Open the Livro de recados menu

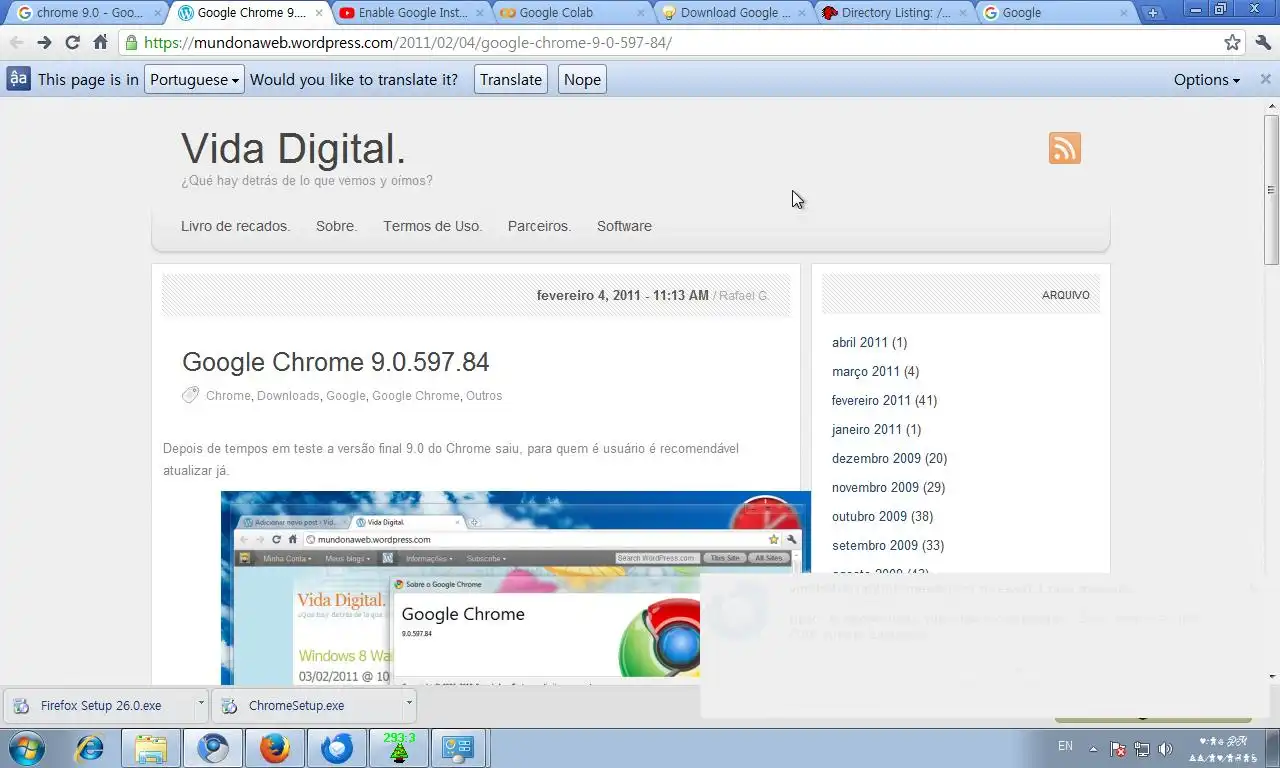[x=235, y=226]
